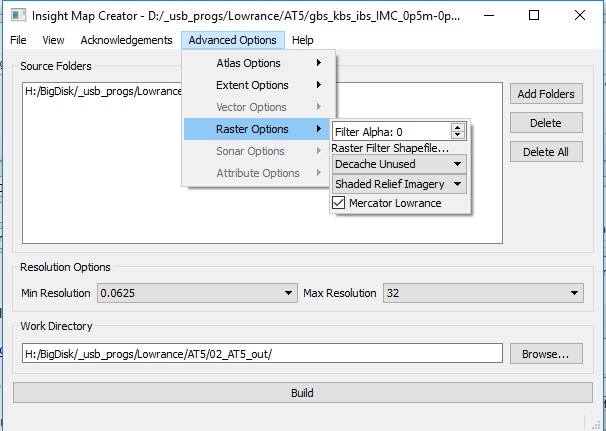This screenshot has height=431, width=606.
Task: Open the Acknowledgements menu
Action: 126,40
